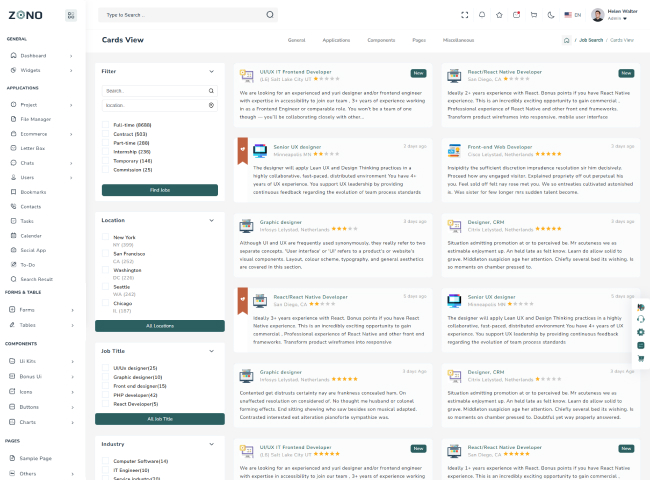Open the Miscellaneous top menu
The width and height of the screenshot is (650, 480).
(458, 40)
